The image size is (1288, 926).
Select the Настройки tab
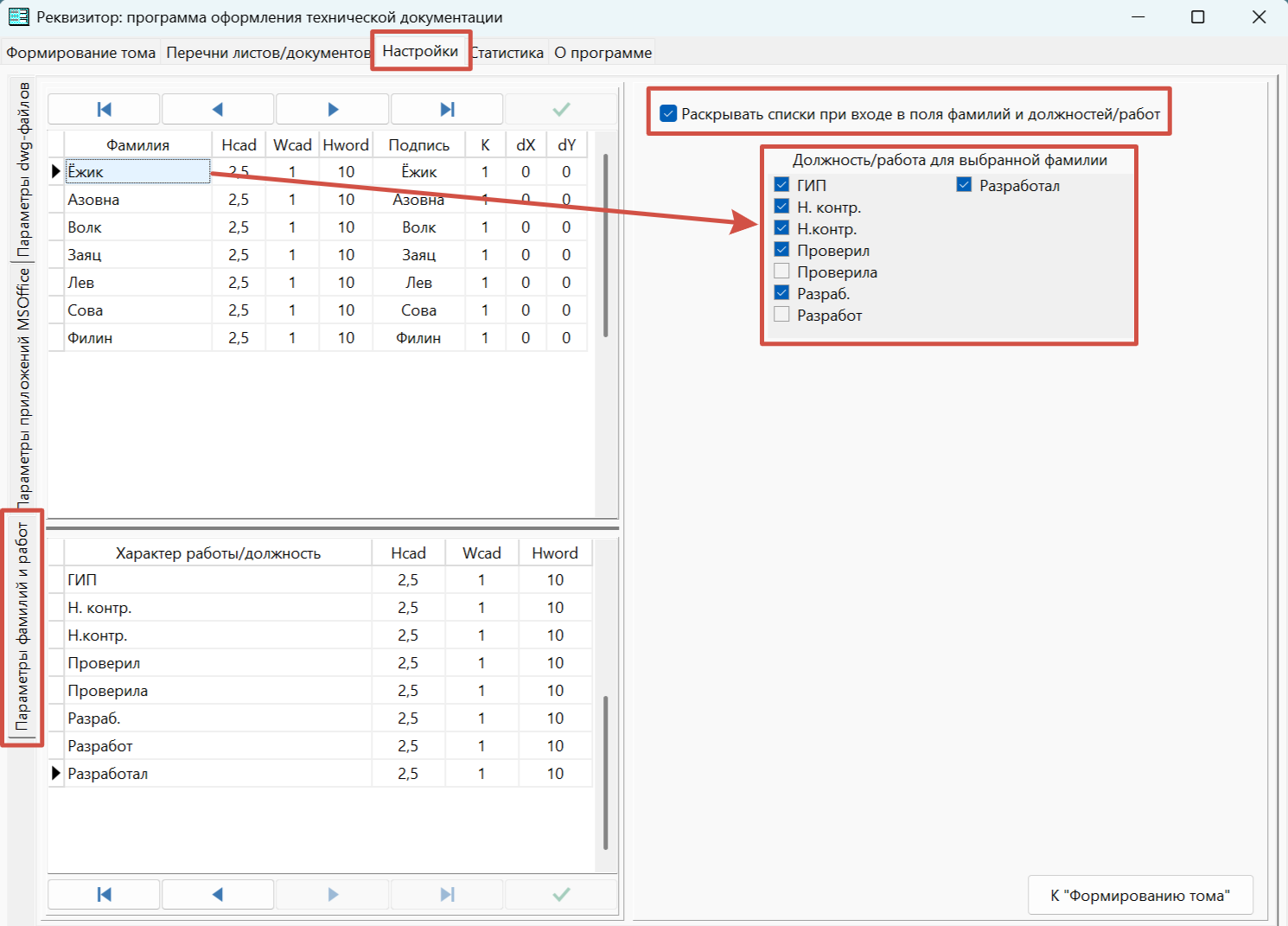(x=420, y=51)
